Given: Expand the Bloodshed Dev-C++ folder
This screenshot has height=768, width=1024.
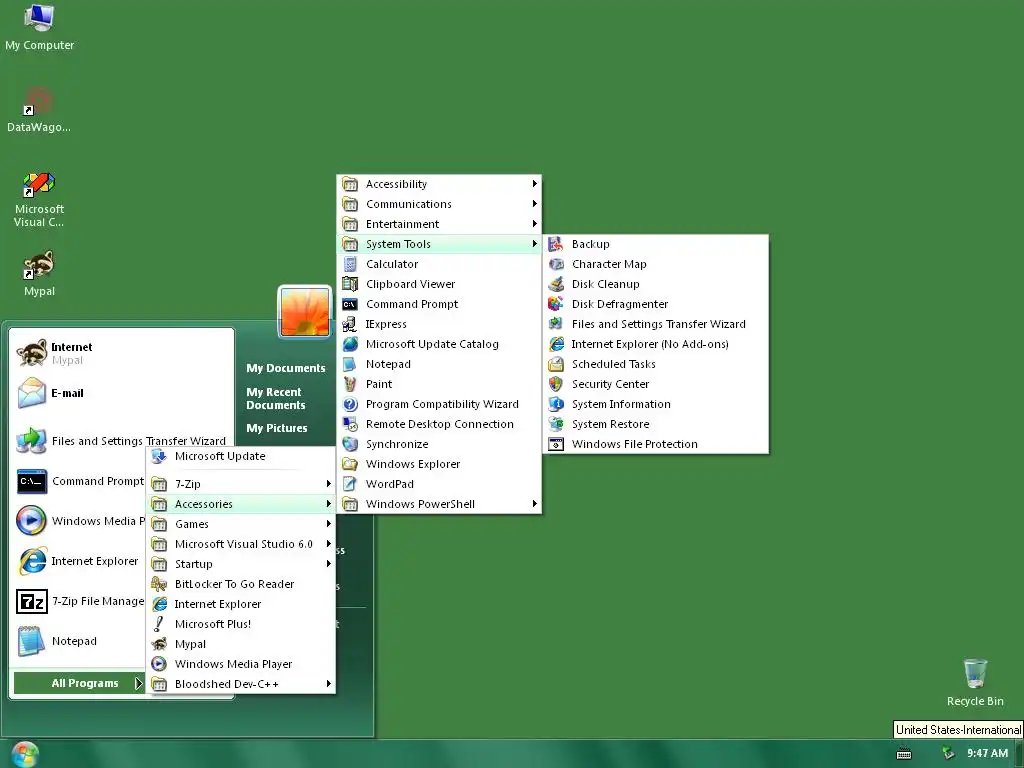Looking at the screenshot, I should 241,684.
